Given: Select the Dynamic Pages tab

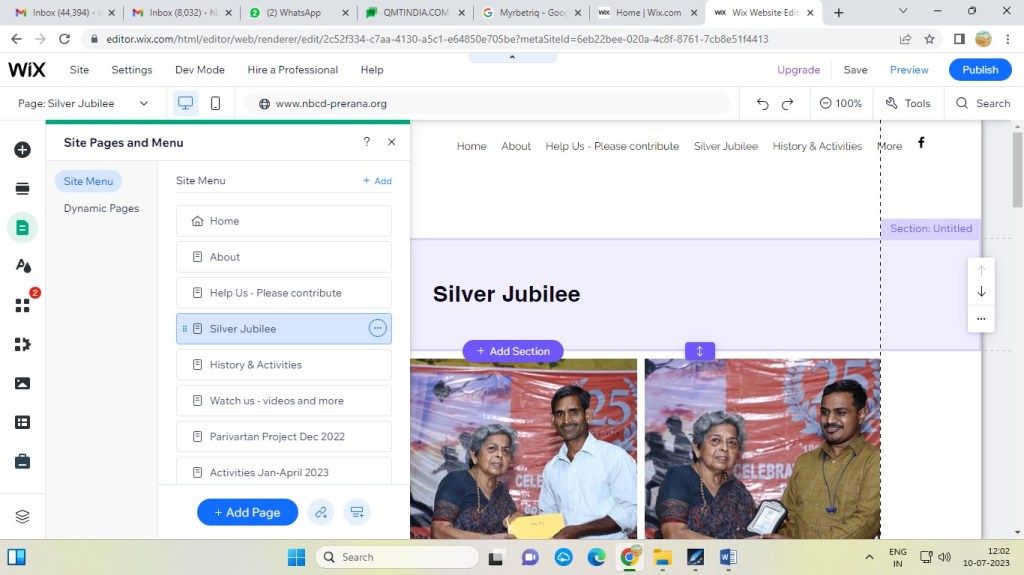Looking at the screenshot, I should pos(101,208).
